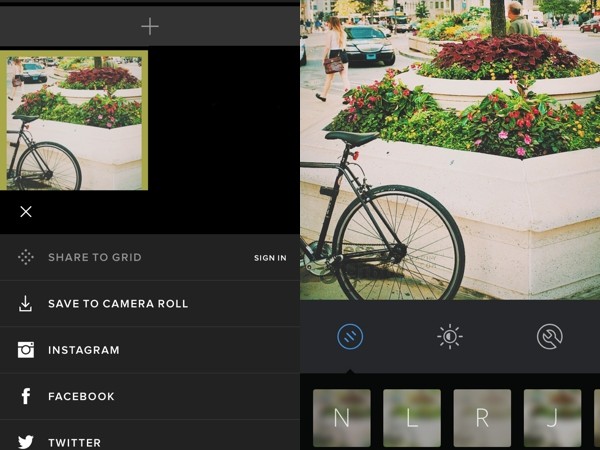
Task: Click the Share to Grid dotted icon
Action: click(x=26, y=257)
